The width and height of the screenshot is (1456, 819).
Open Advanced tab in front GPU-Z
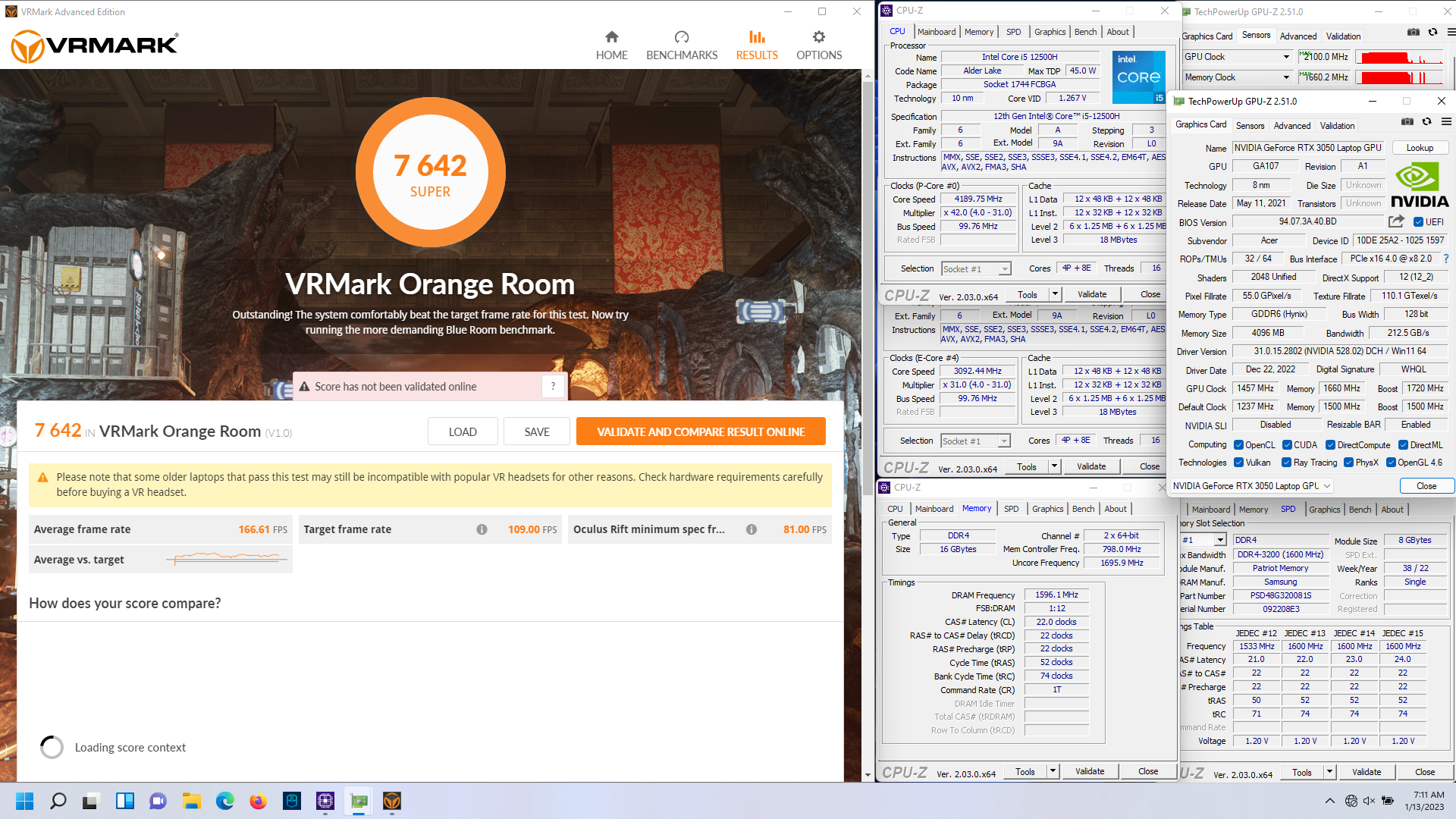click(1291, 126)
